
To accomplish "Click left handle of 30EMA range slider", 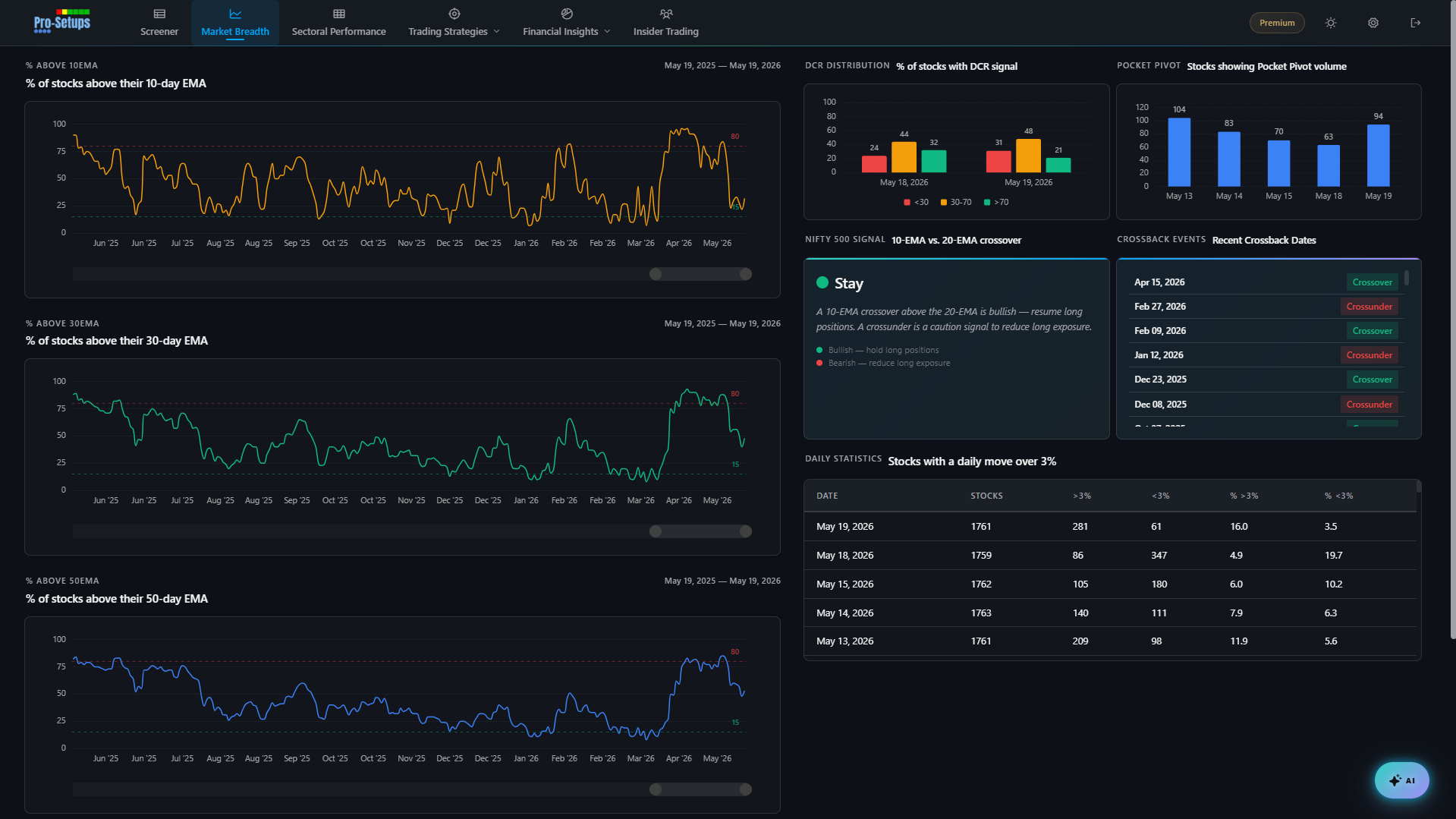I will pyautogui.click(x=656, y=531).
